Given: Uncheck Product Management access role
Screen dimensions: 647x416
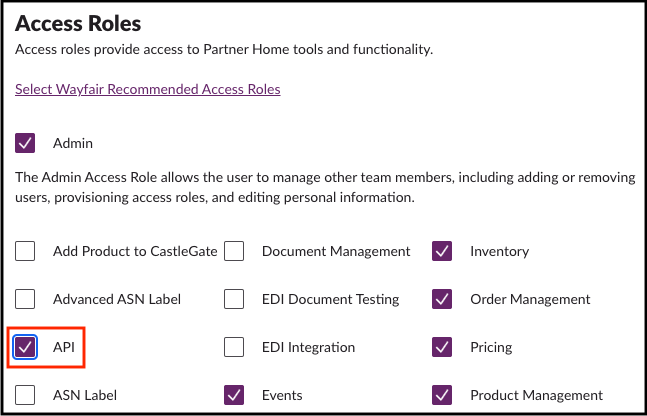Looking at the screenshot, I should (443, 395).
